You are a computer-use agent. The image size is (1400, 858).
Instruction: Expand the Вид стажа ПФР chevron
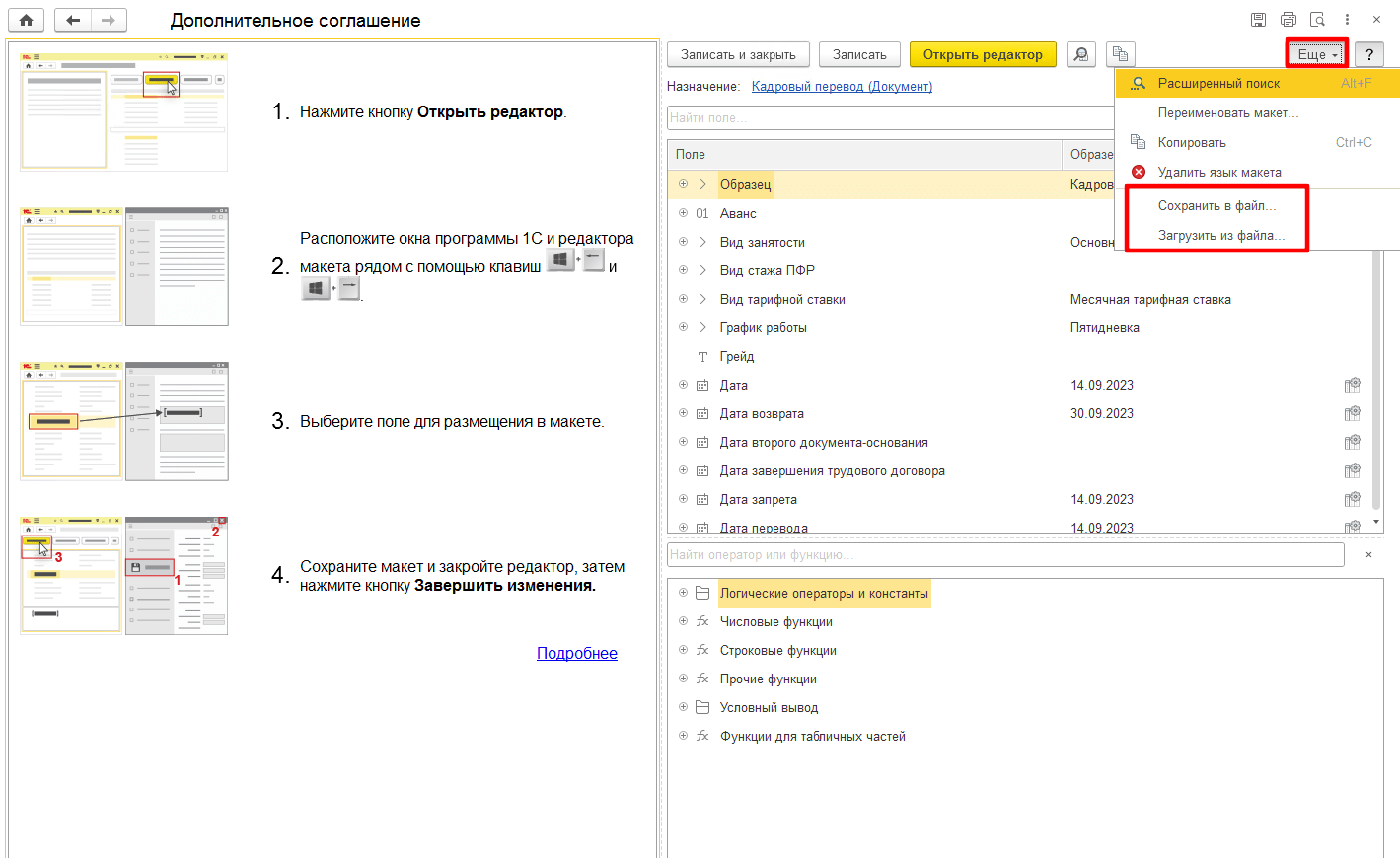coord(702,270)
